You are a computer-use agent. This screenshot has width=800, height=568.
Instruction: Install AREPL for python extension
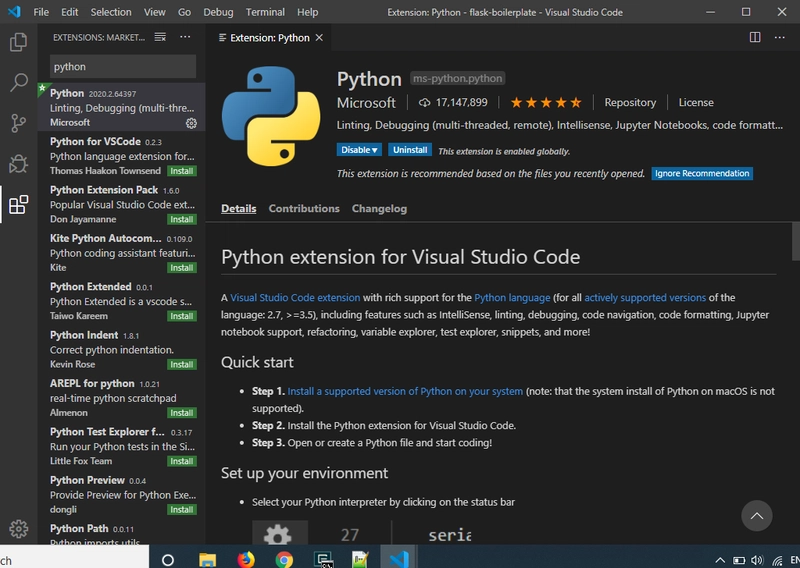182,413
